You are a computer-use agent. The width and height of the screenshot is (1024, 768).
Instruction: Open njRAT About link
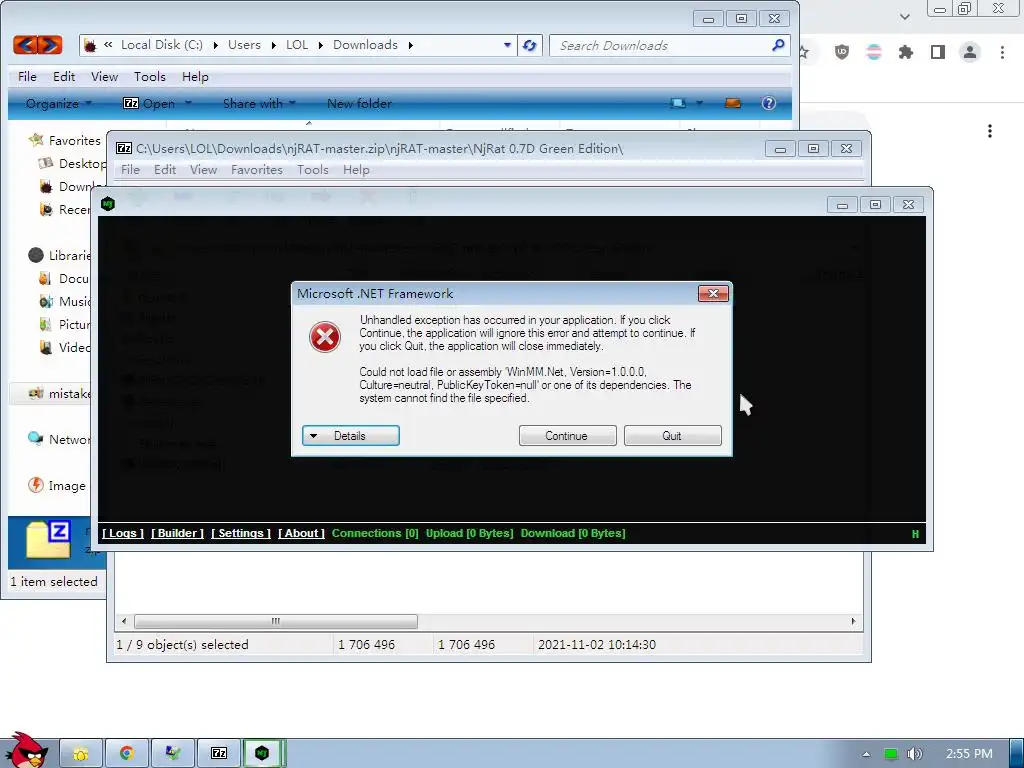point(301,533)
